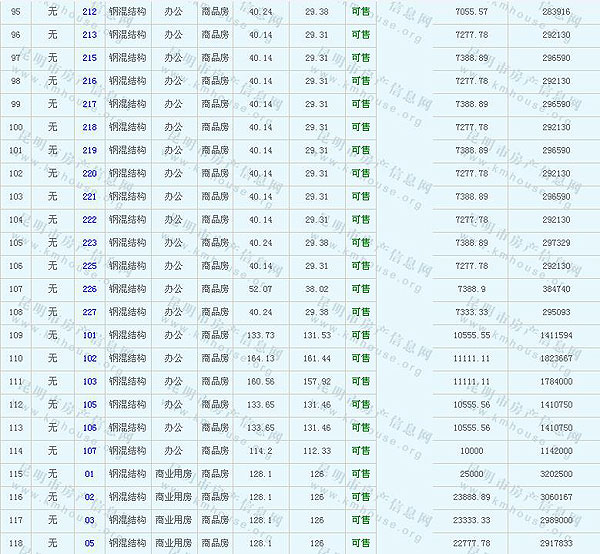Screen dimensions: 600x554
Task: Click room 107 link in row 114
Action: coord(90,451)
